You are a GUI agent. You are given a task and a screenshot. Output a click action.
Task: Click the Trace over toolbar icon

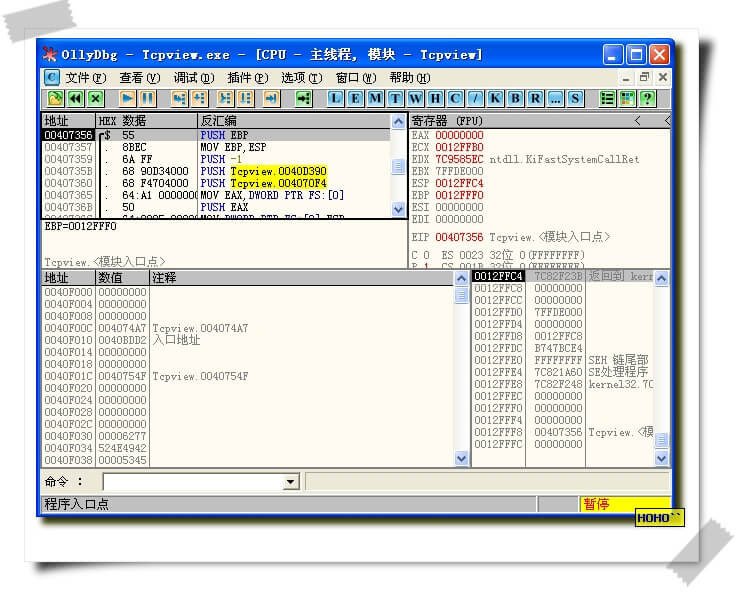(246, 99)
